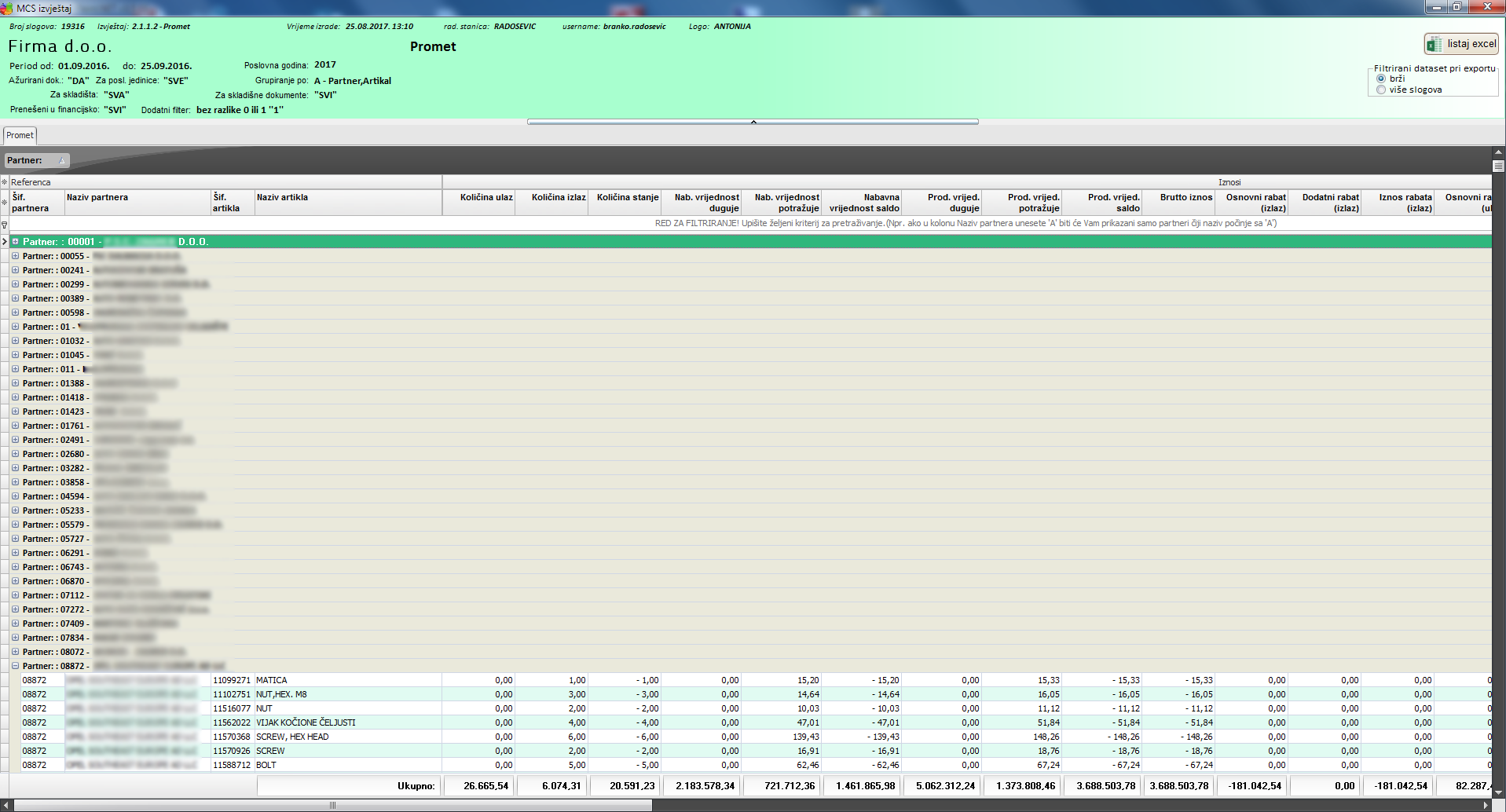The height and width of the screenshot is (812, 1506).
Task: Click the asterisk icon left of Referenca
Action: pos(5,182)
